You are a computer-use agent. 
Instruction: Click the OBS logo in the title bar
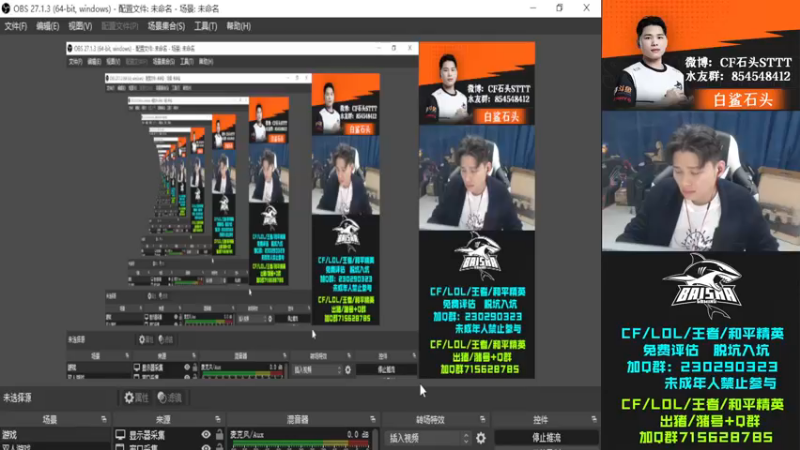6,9
